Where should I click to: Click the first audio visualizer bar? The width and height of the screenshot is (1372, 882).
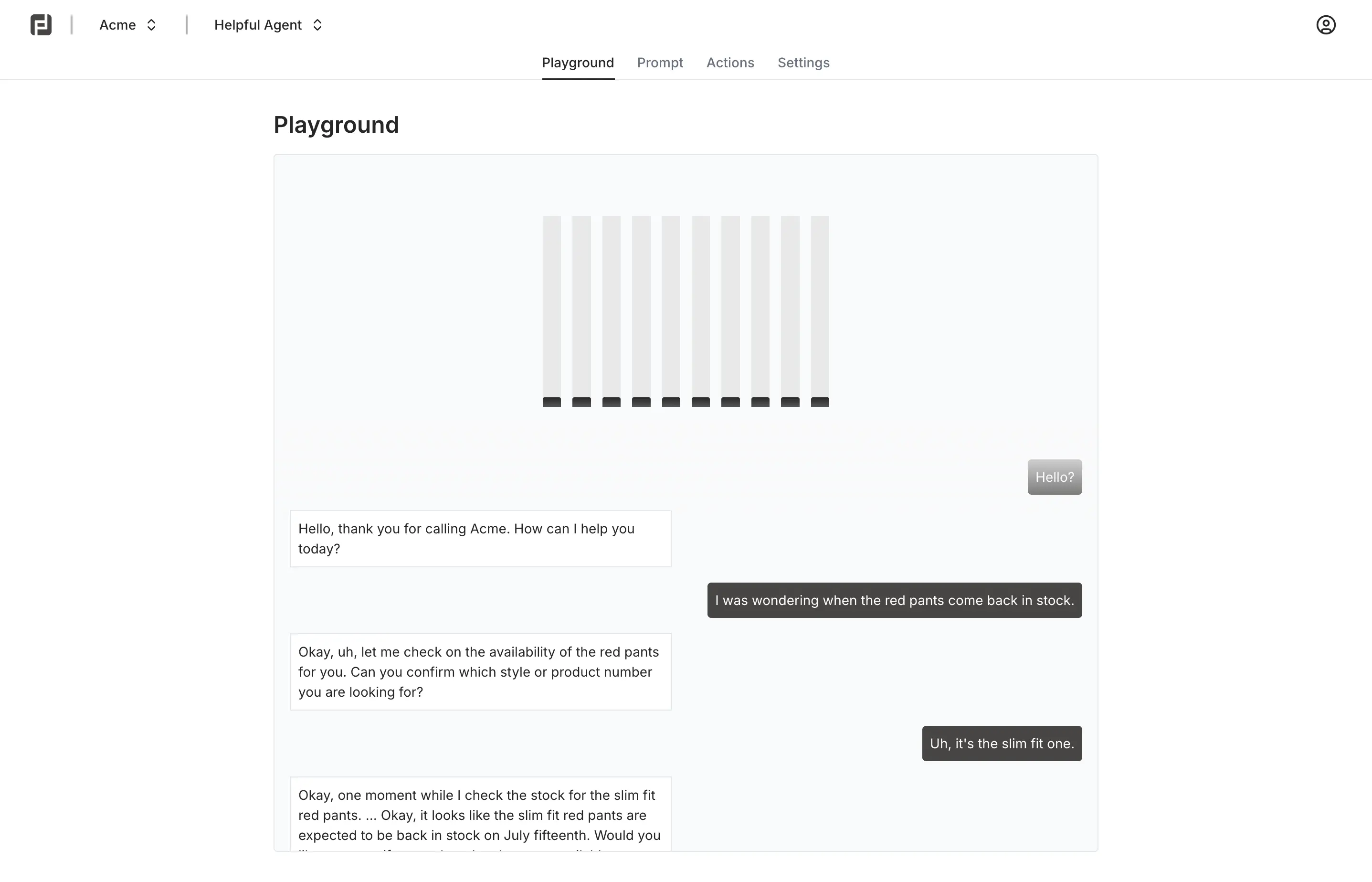tap(552, 311)
